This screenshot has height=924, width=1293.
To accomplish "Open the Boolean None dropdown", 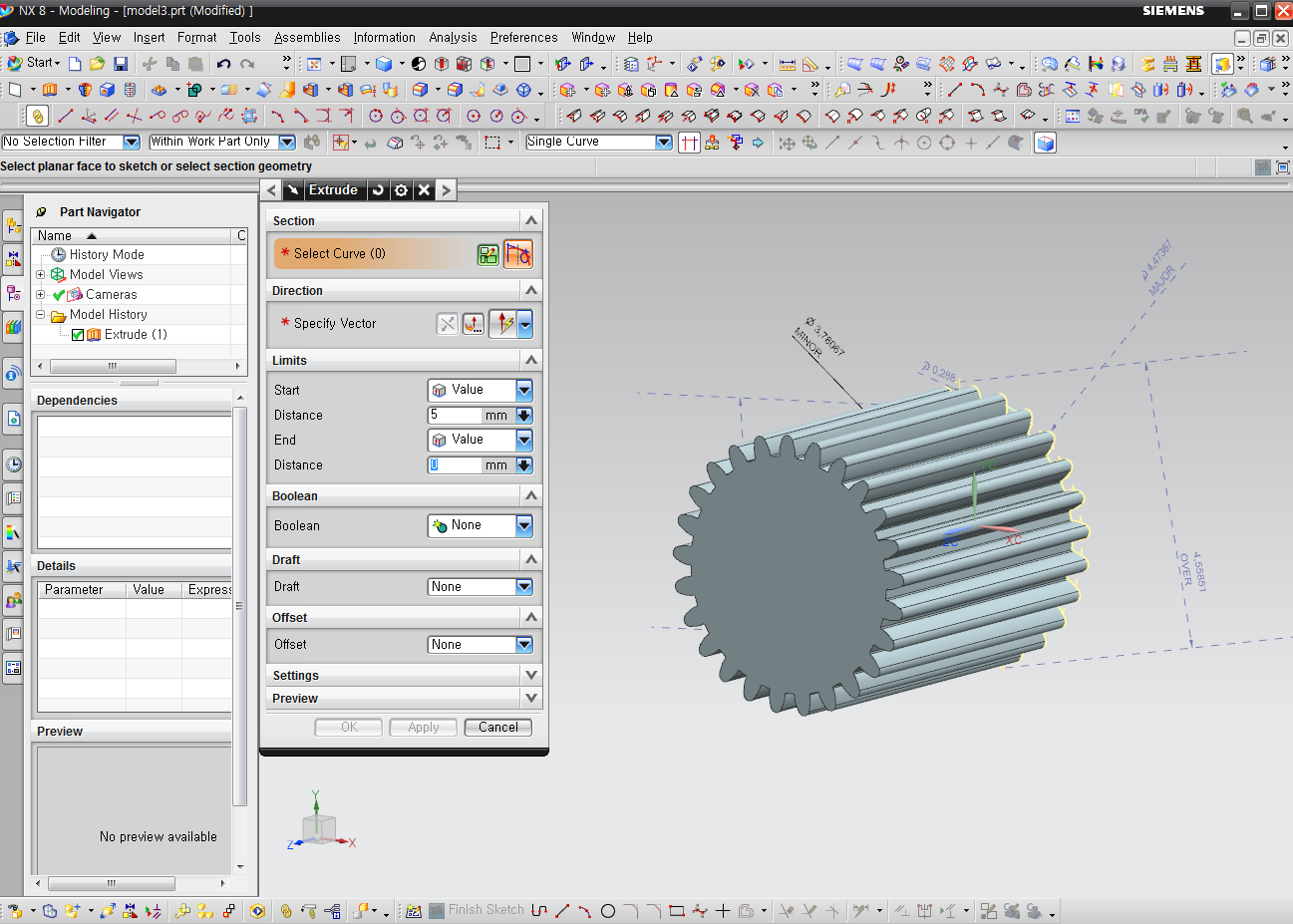I will click(x=524, y=525).
